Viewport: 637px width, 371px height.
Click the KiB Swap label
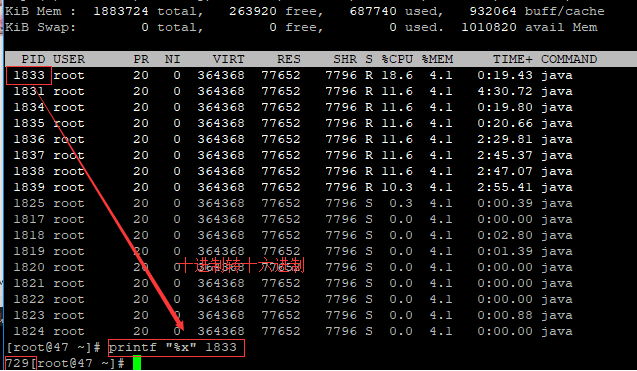tap(40, 27)
